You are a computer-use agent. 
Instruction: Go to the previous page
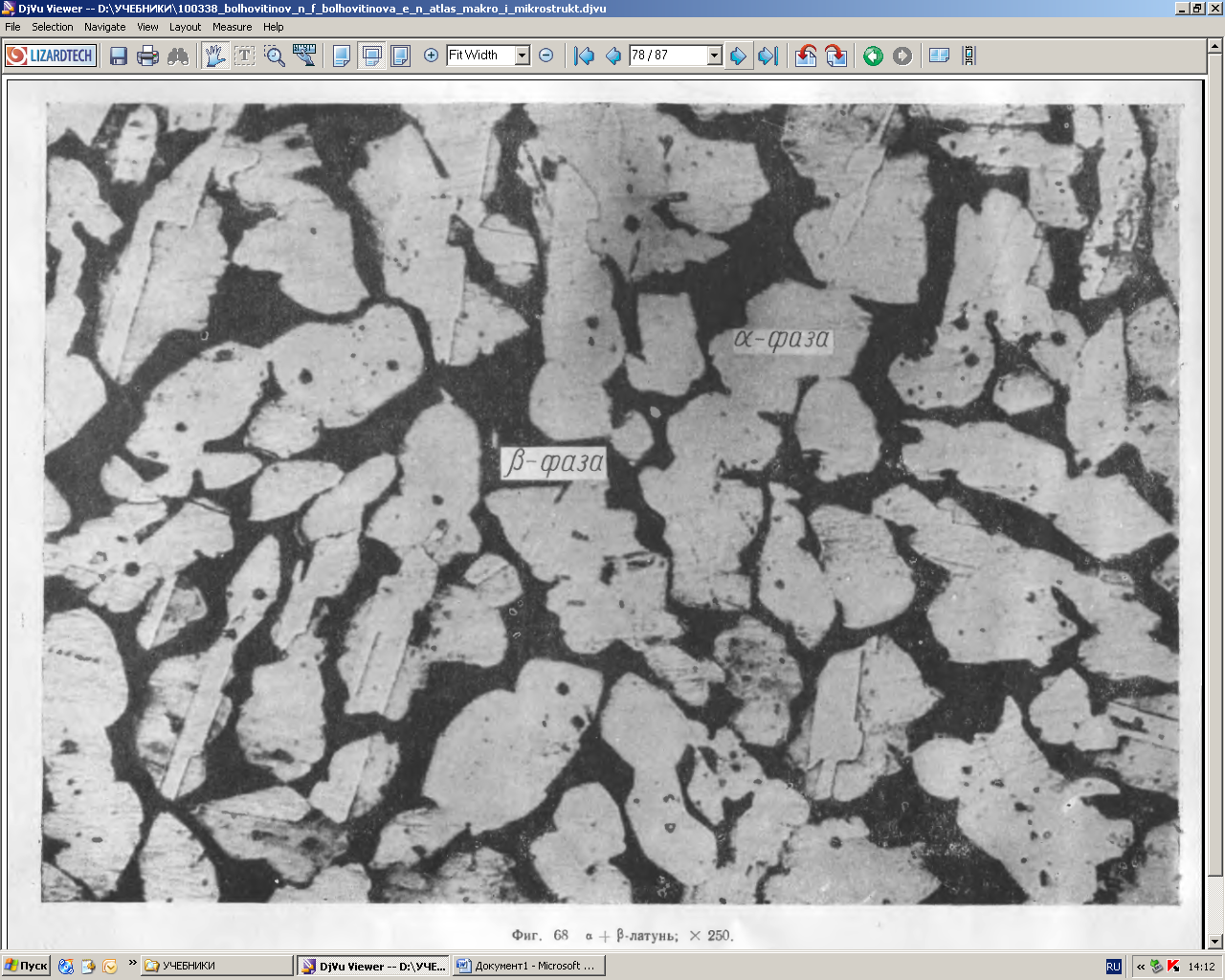(x=613, y=56)
